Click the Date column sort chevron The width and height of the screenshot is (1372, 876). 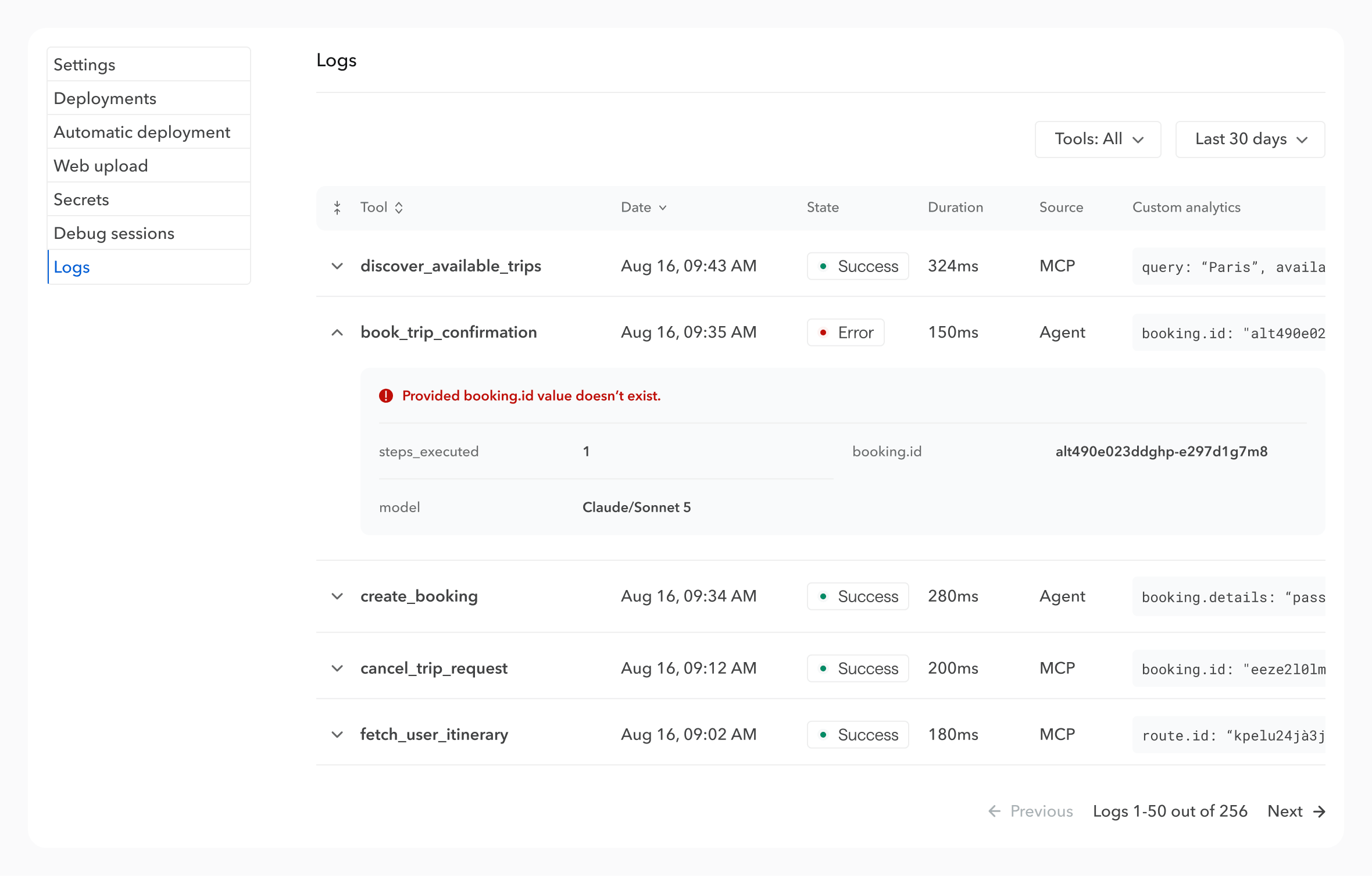(663, 208)
